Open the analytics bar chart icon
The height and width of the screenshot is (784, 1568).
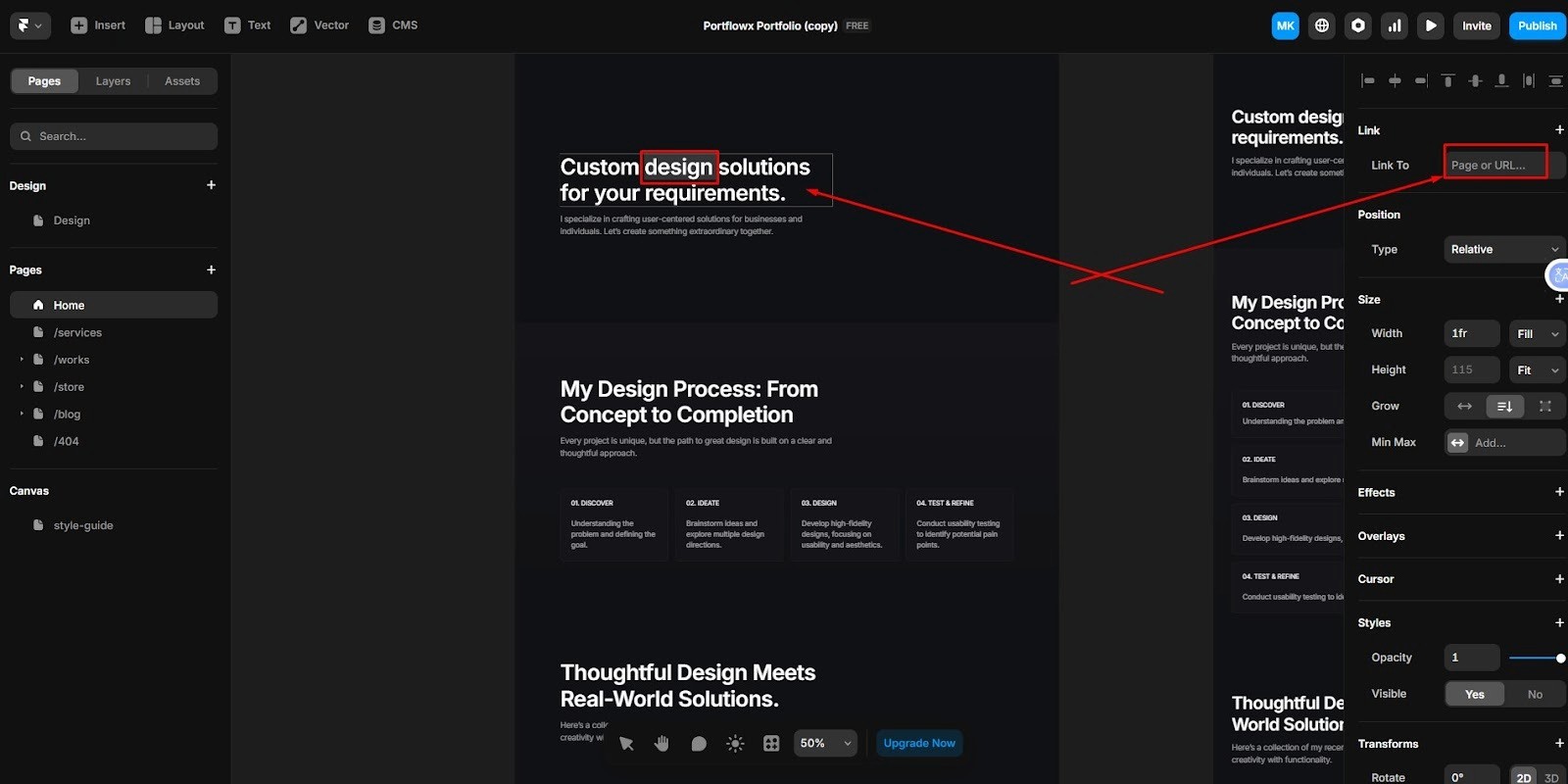1395,26
